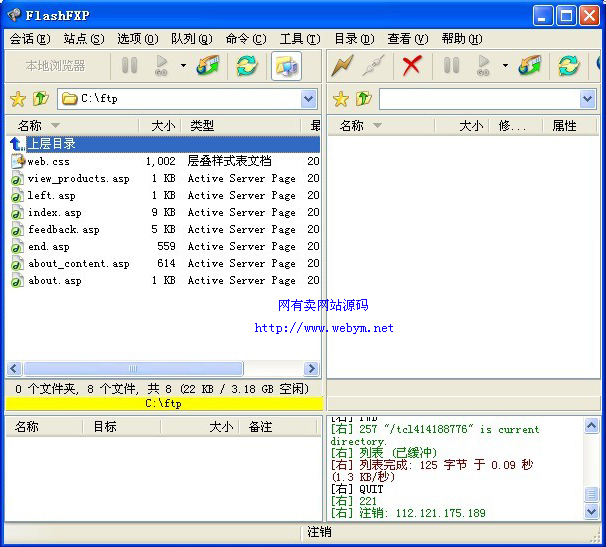Click the 备注 queue column header
This screenshot has width=606, height=547.
277,427
